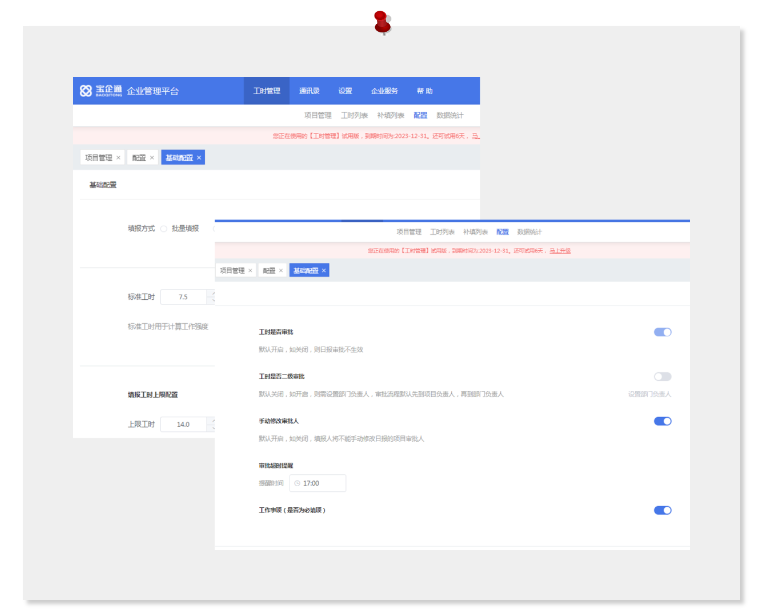
Task: Toggle the 手动修改审批人 switch
Action: pyautogui.click(x=662, y=421)
